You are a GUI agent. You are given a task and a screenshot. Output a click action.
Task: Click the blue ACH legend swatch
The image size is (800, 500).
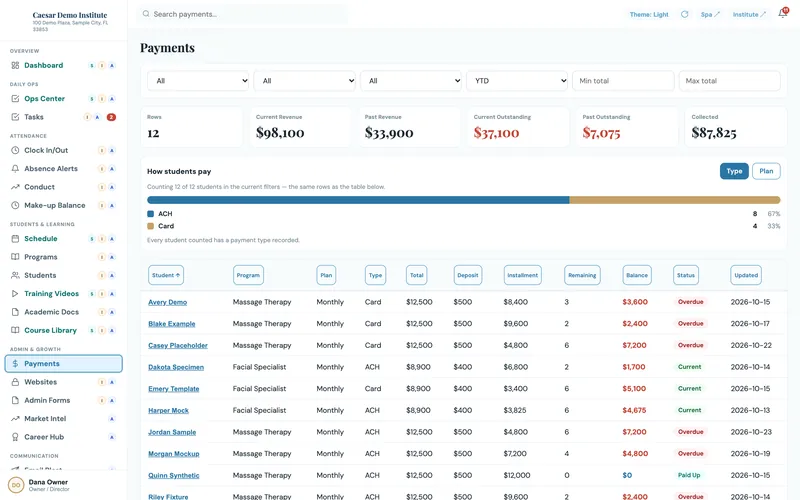pos(151,214)
